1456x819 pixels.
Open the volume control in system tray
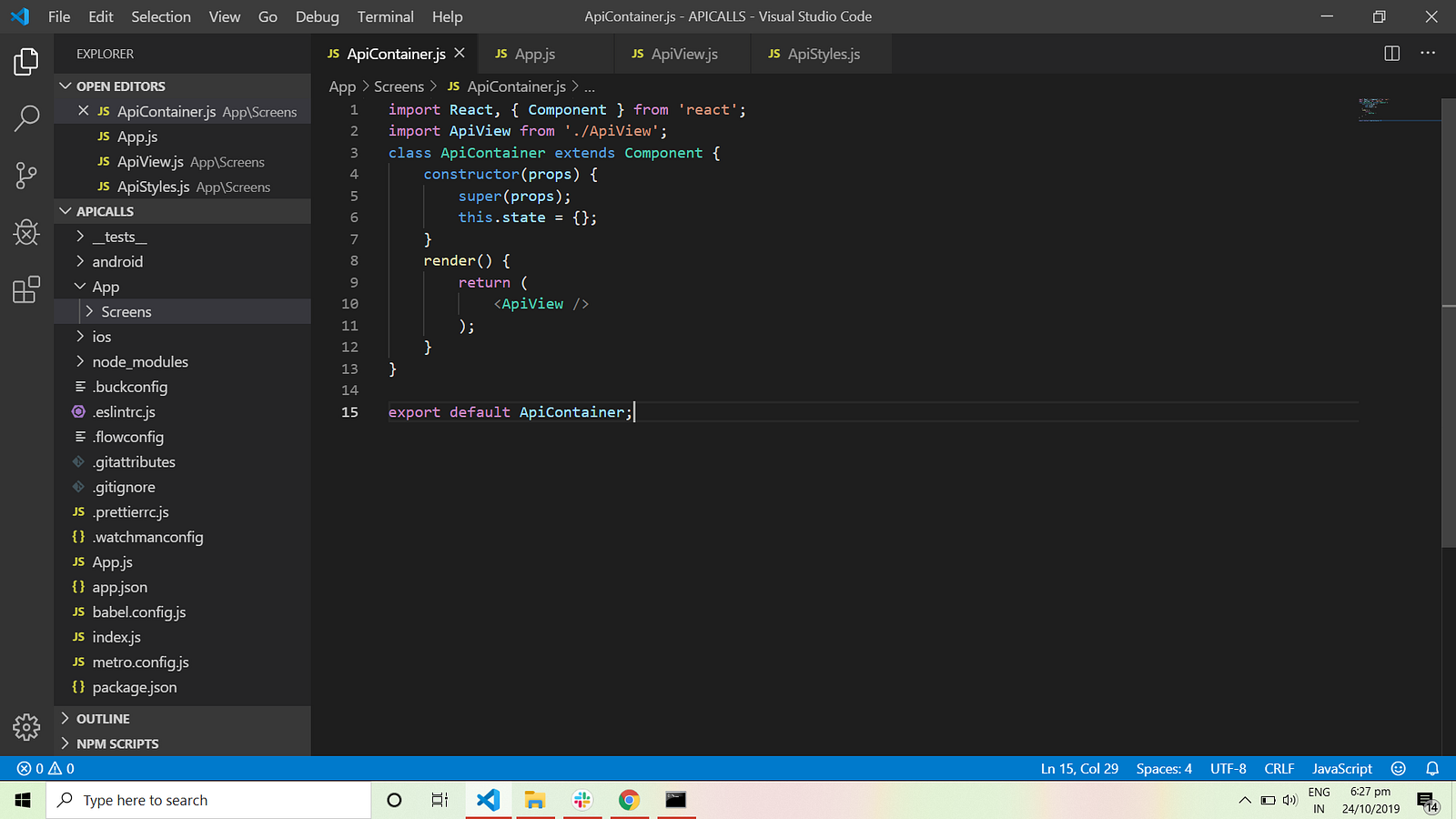1289,800
